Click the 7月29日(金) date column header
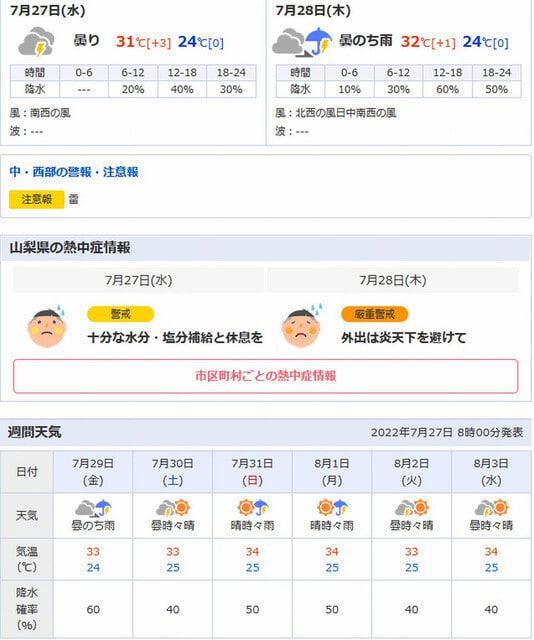Screen dimensions: 534x640 pyautogui.click(x=93, y=472)
